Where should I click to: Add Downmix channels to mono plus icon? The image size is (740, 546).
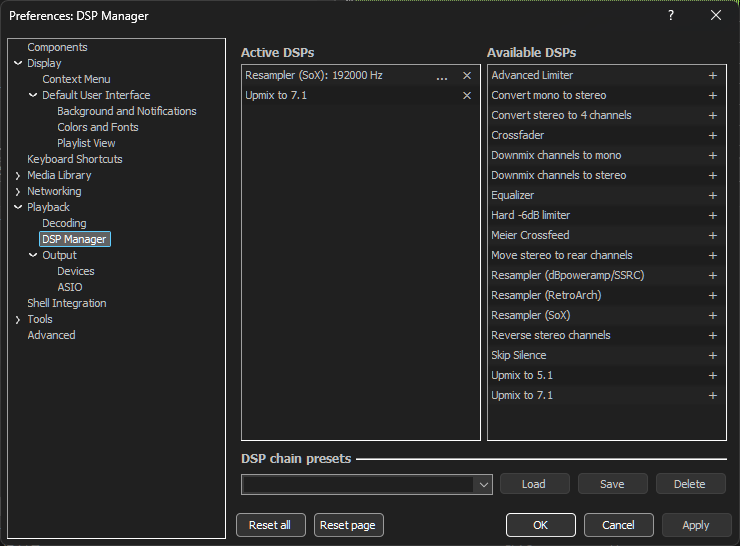713,155
